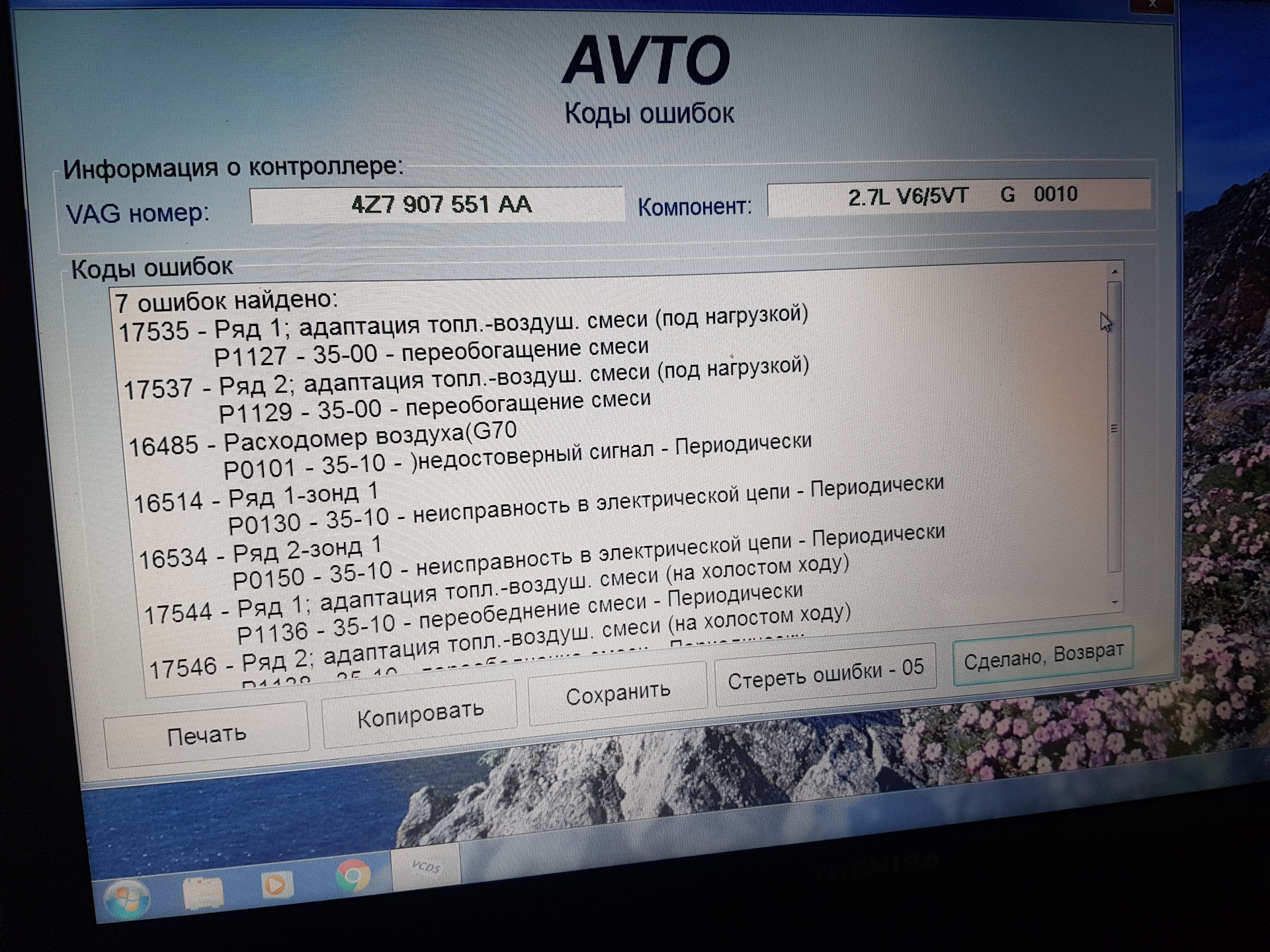Launch Windows Media Player taskbar icon

click(x=276, y=885)
